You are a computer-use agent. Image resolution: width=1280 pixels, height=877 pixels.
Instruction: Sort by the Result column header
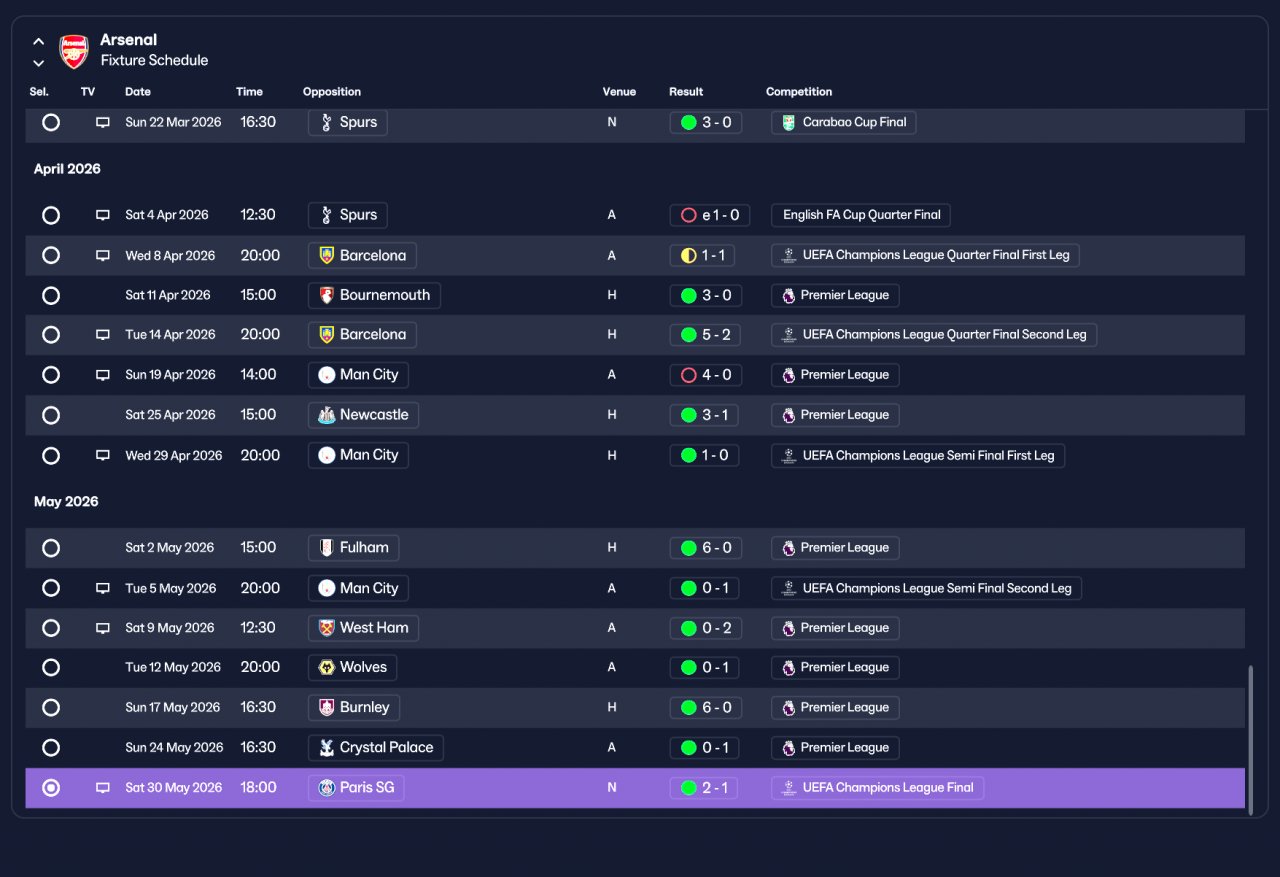(x=686, y=92)
